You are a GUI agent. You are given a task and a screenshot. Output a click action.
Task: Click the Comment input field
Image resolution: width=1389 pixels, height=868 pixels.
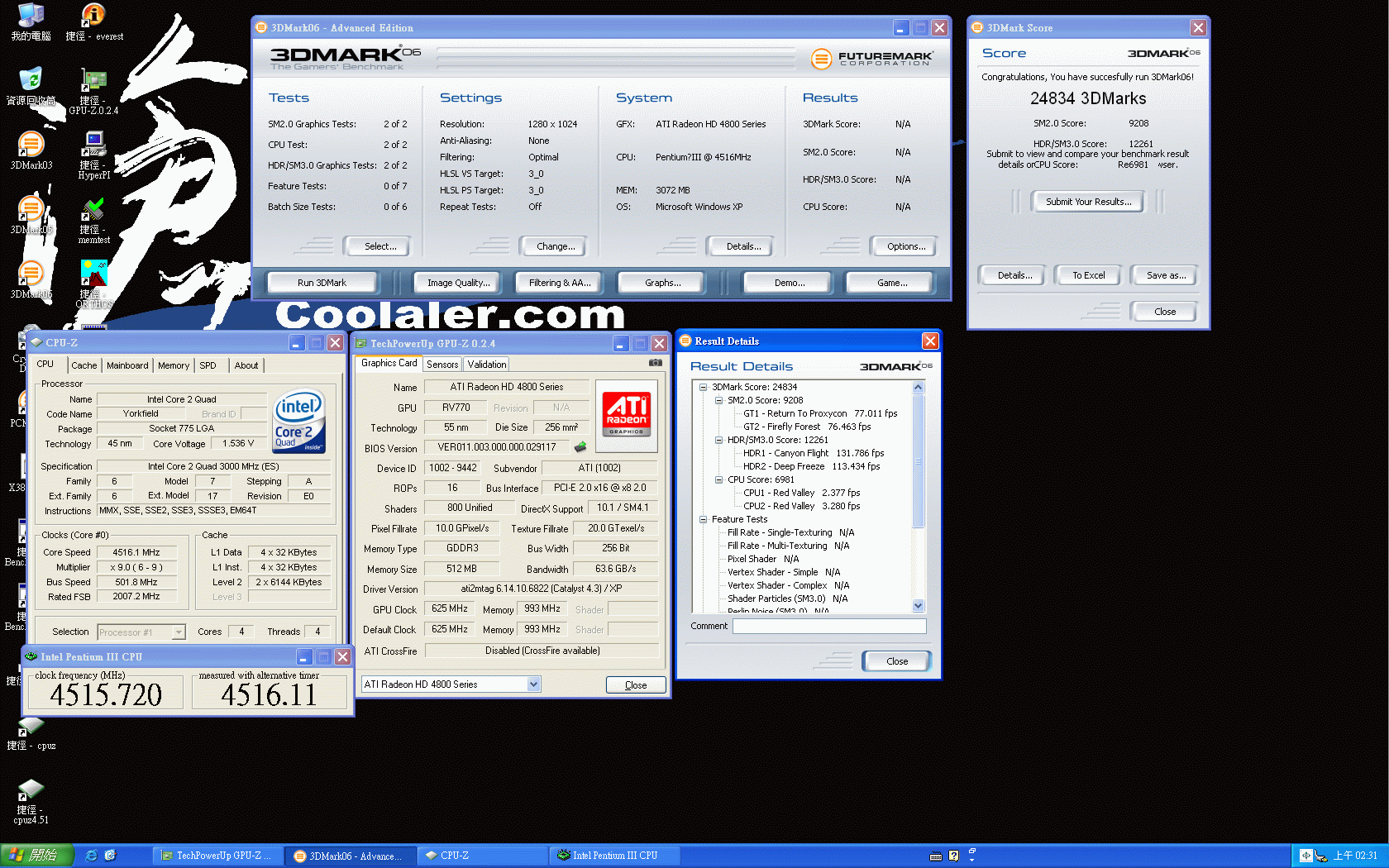coord(828,626)
